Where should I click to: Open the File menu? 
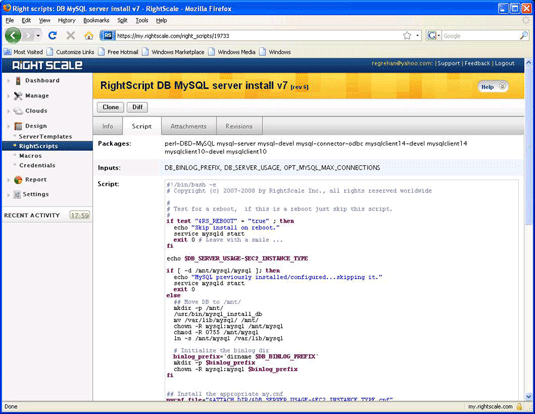click(10, 20)
